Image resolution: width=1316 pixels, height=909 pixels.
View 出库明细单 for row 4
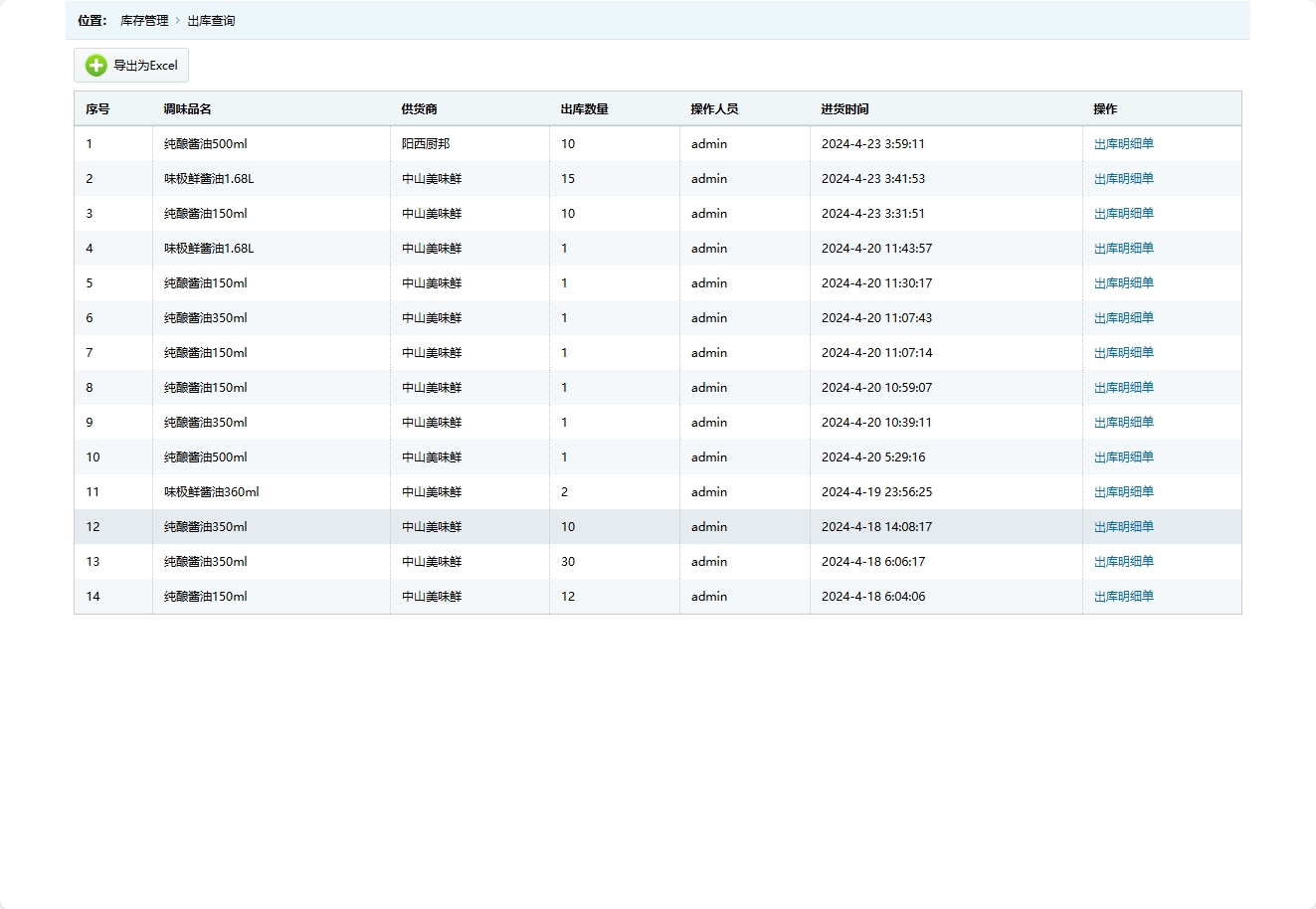tap(1123, 249)
